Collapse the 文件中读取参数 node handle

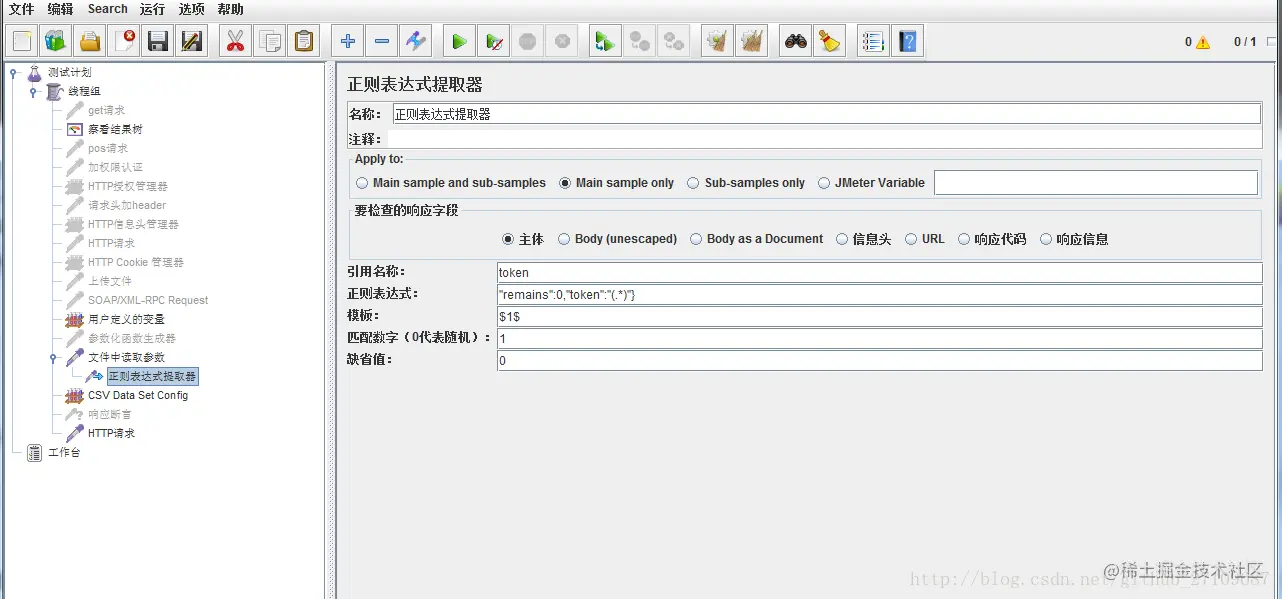pyautogui.click(x=53, y=357)
